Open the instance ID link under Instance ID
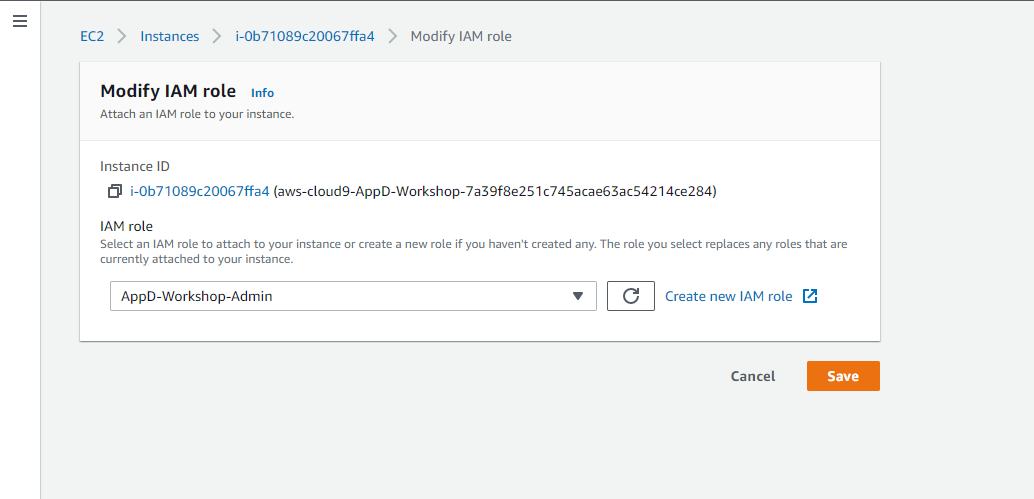This screenshot has height=499, width=1034. pos(200,191)
